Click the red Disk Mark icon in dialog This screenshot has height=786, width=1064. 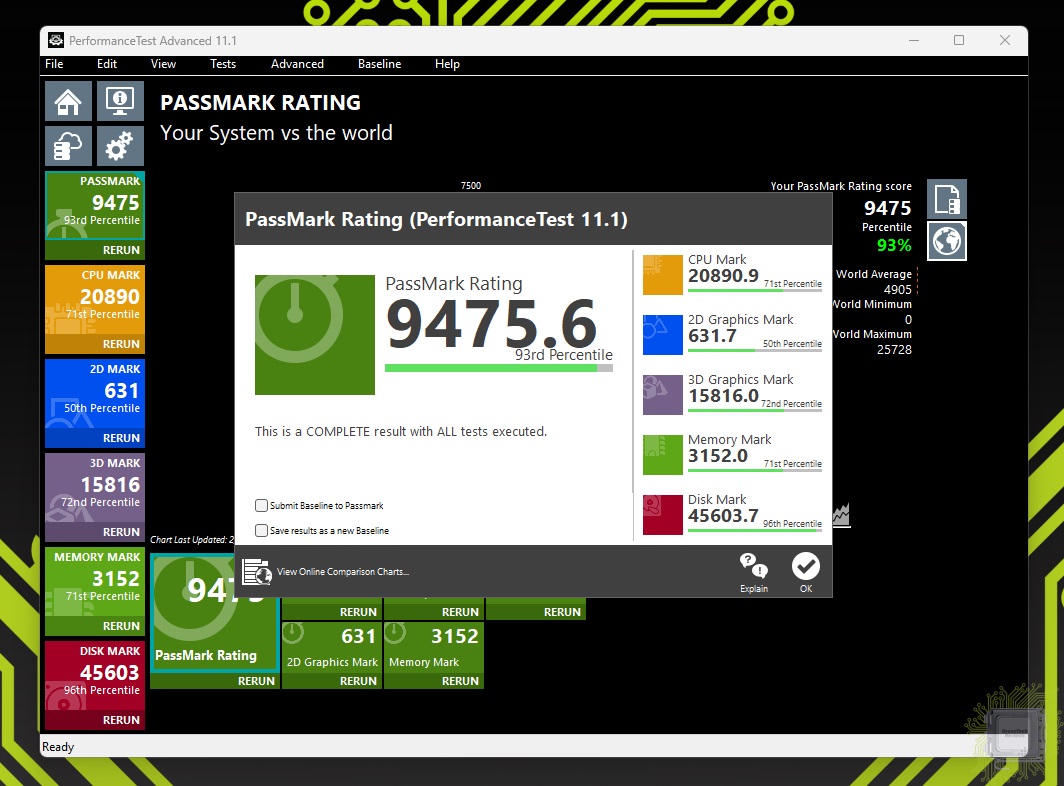(x=662, y=515)
